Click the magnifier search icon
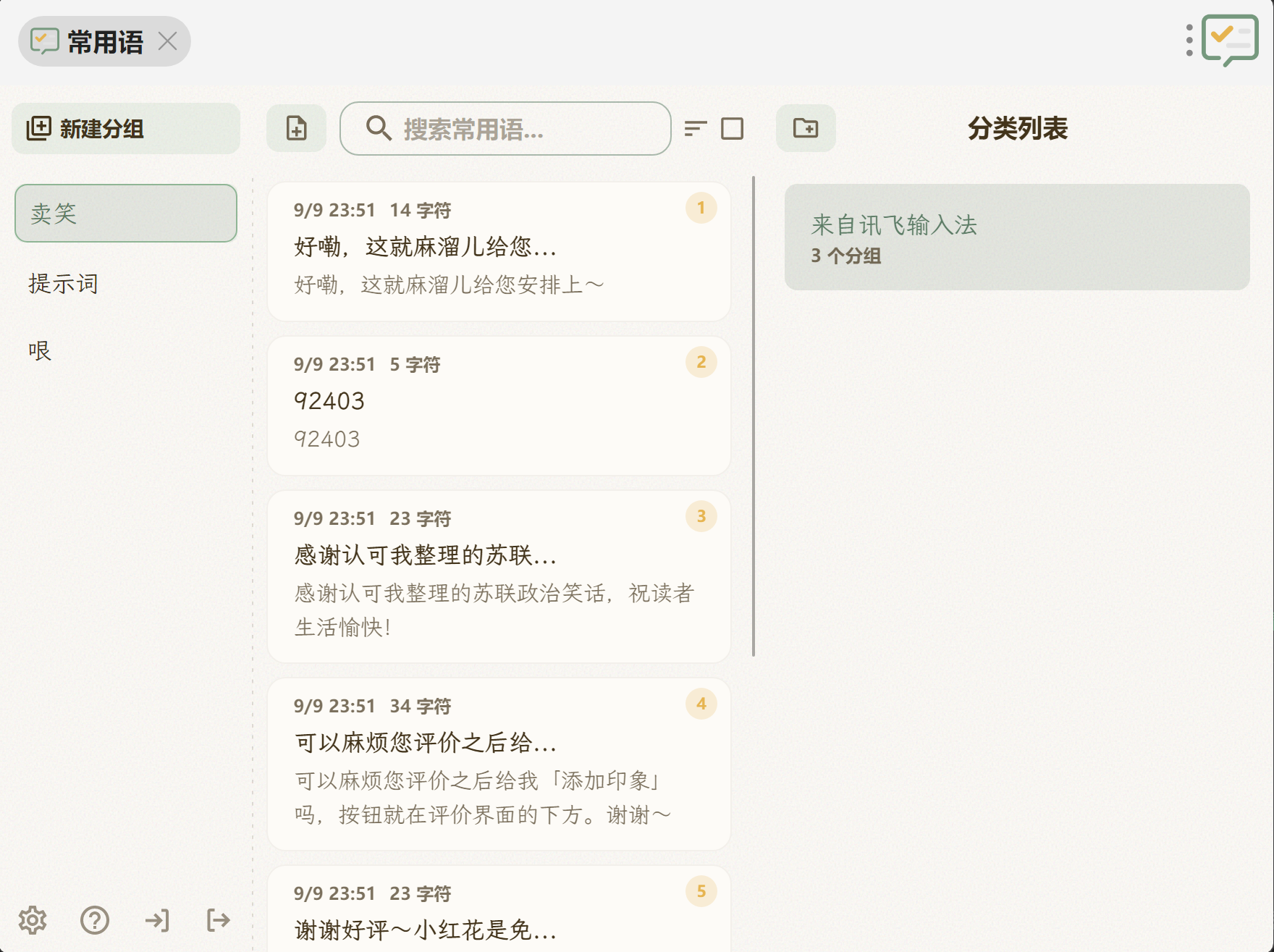The width and height of the screenshot is (1274, 952). point(379,128)
